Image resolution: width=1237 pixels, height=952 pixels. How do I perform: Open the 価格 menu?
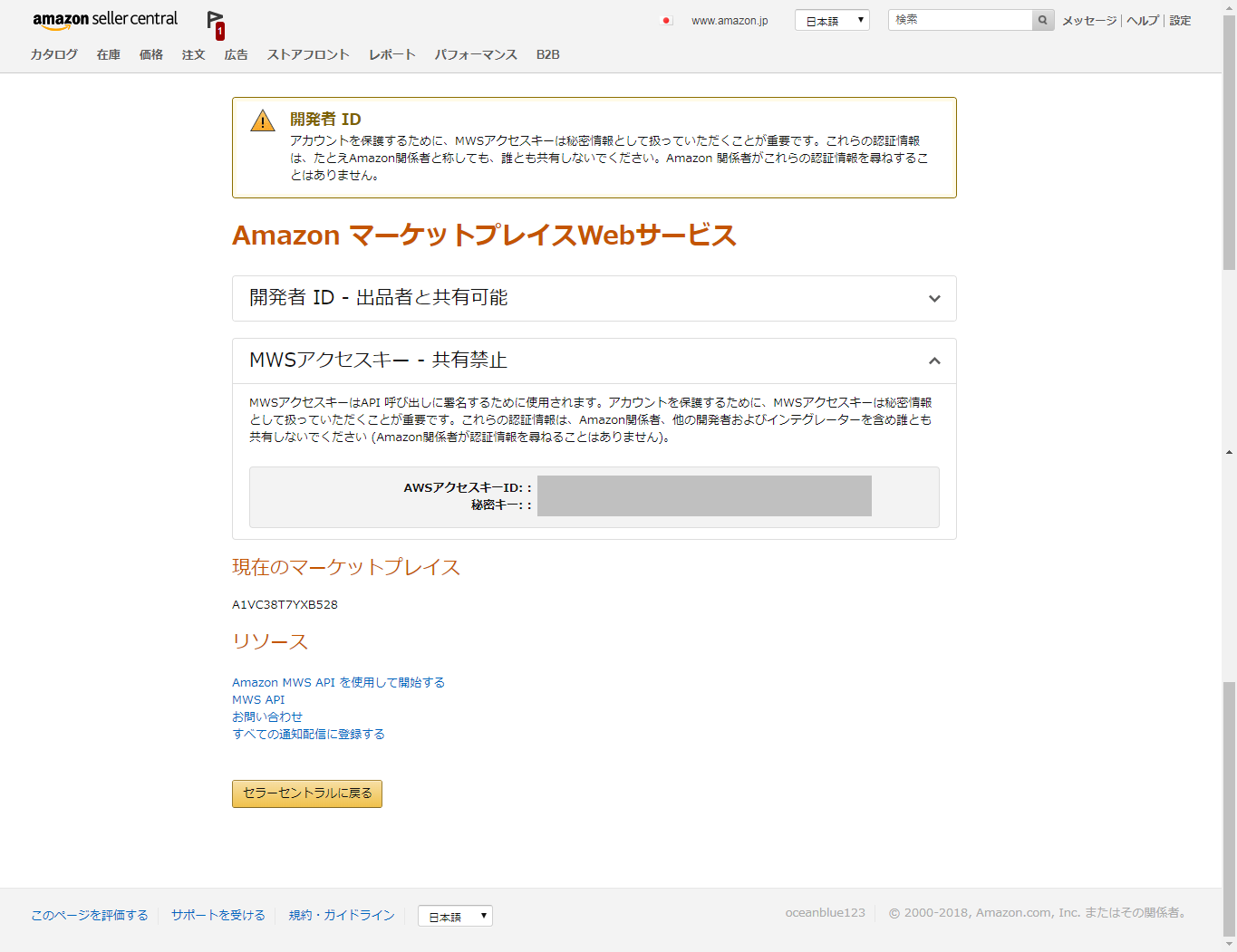click(x=151, y=54)
